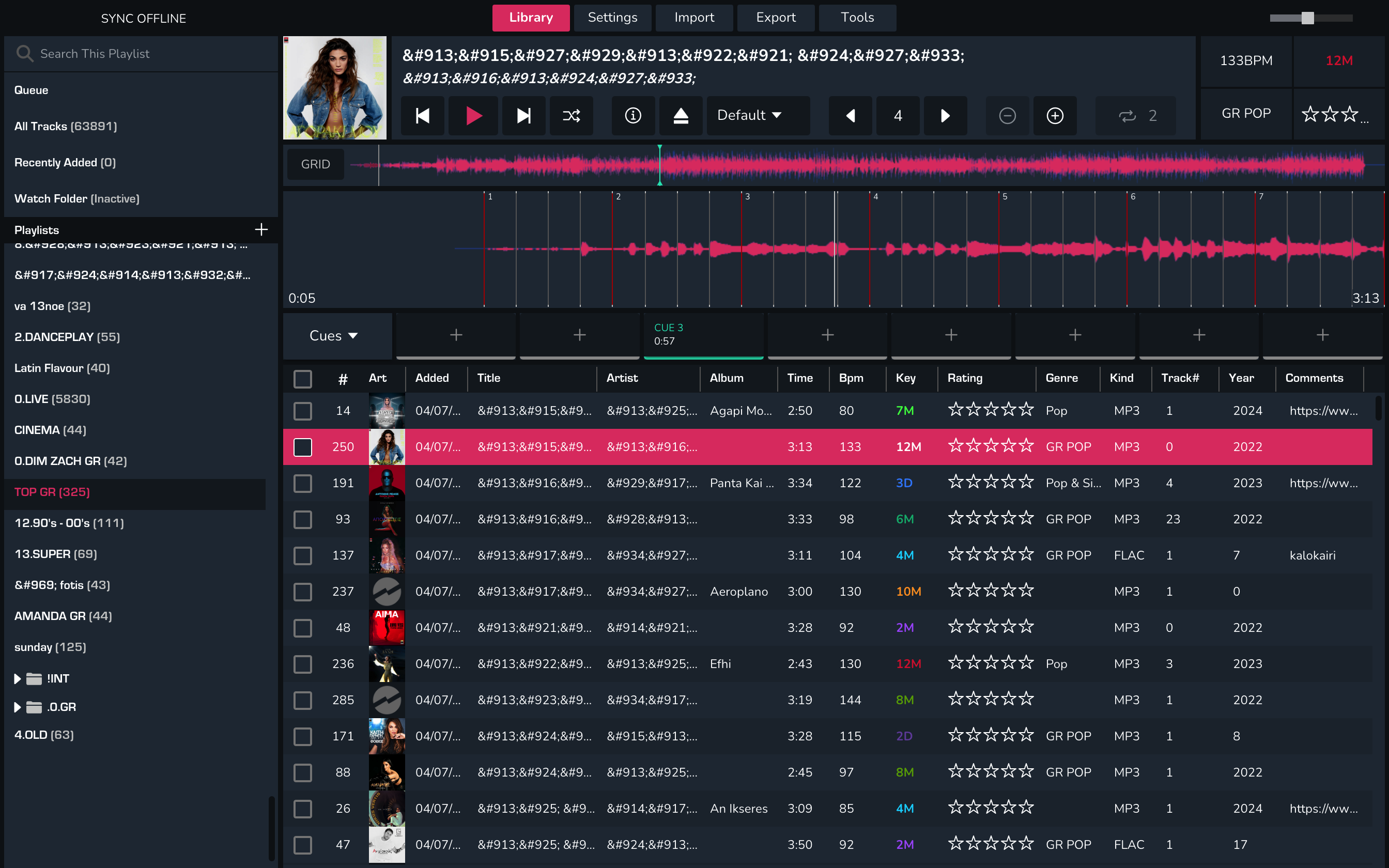Expand the !INT folder
Image resolution: width=1389 pixels, height=868 pixels.
17,678
